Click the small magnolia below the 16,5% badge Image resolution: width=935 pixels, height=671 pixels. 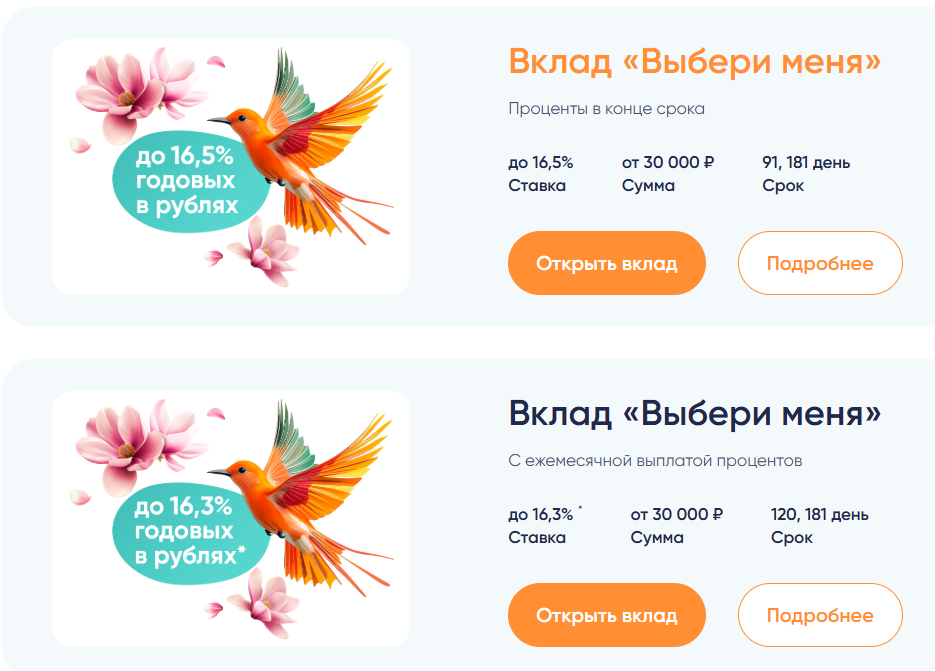point(260,246)
